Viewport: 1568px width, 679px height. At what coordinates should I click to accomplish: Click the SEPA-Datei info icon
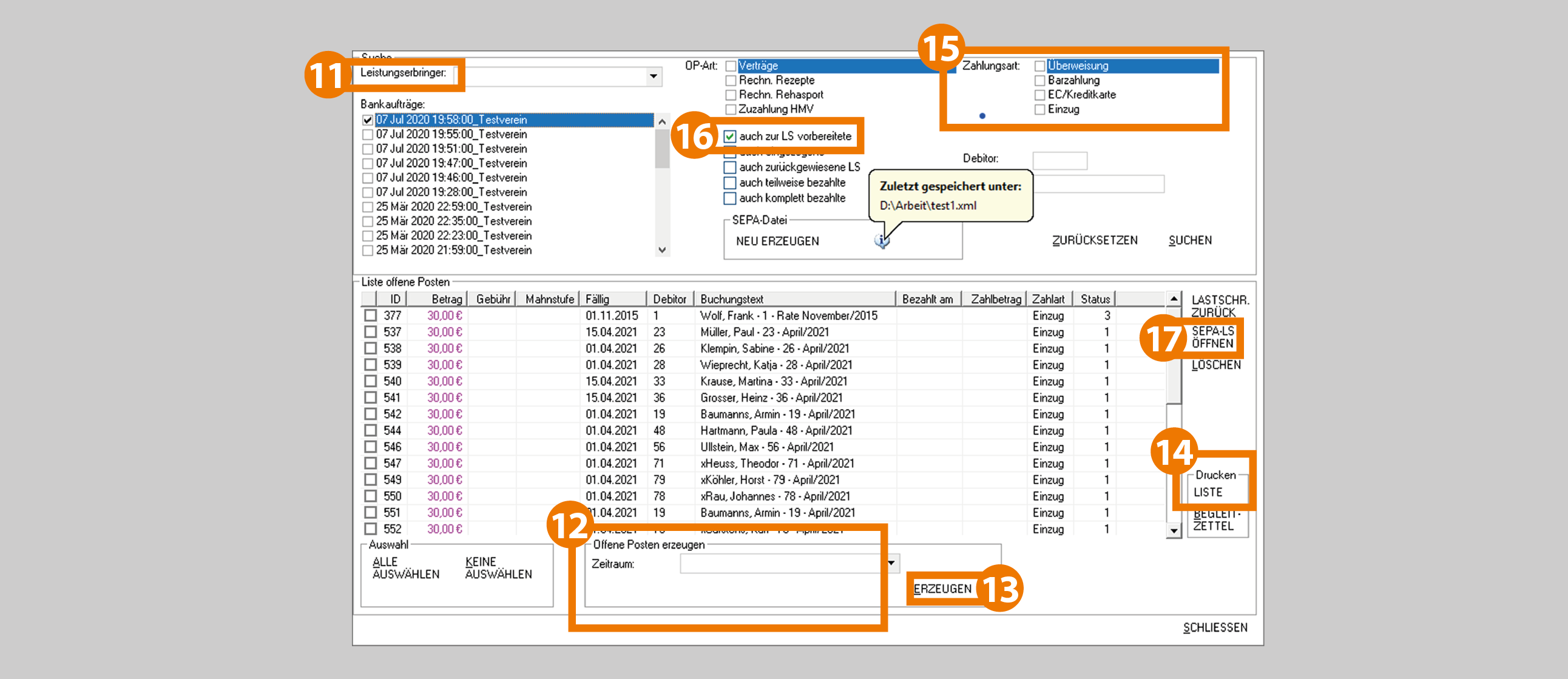[x=881, y=241]
